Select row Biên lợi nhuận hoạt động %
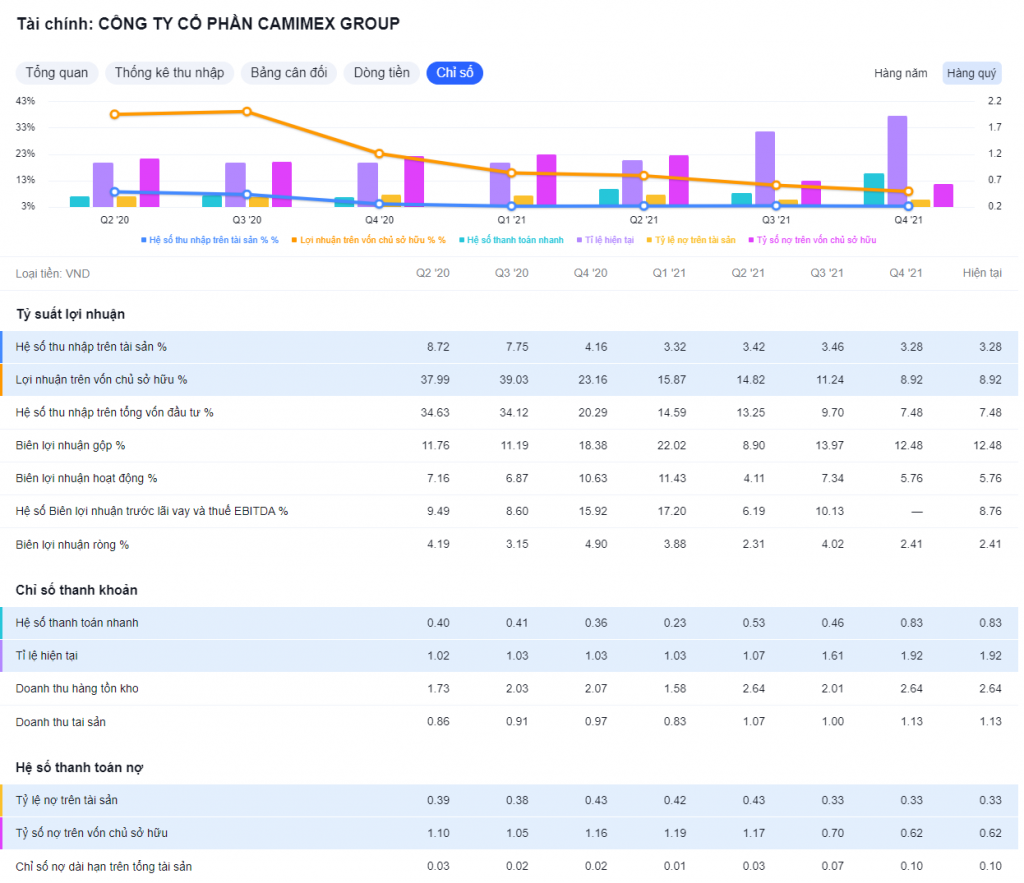 point(509,478)
